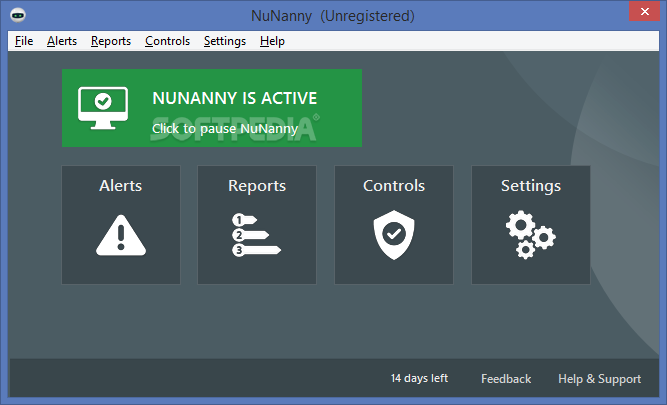Pause NuNanny via the green active banner
667x405 pixels.
pyautogui.click(x=212, y=108)
